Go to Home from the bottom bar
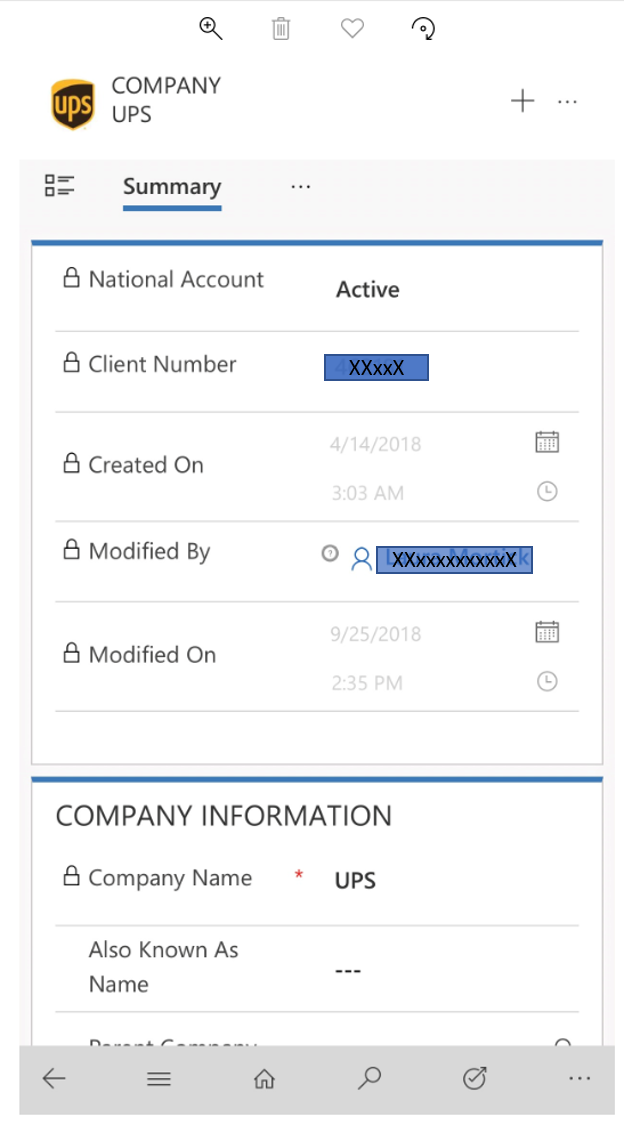Screen dimensions: 624x1125 (264, 1078)
